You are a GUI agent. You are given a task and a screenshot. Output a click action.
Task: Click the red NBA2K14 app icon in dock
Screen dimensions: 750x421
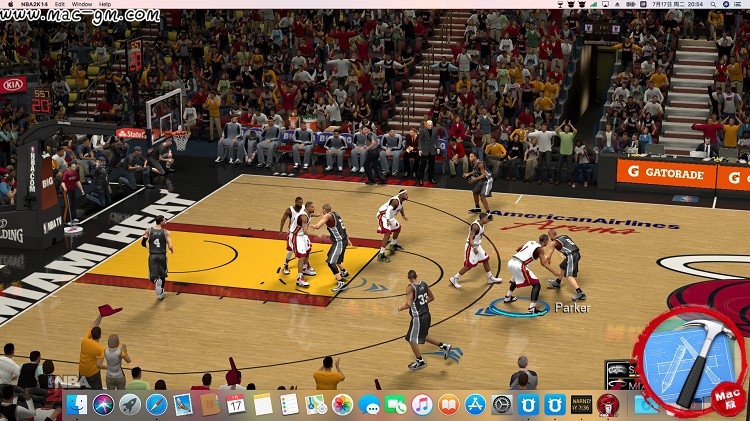pos(608,405)
